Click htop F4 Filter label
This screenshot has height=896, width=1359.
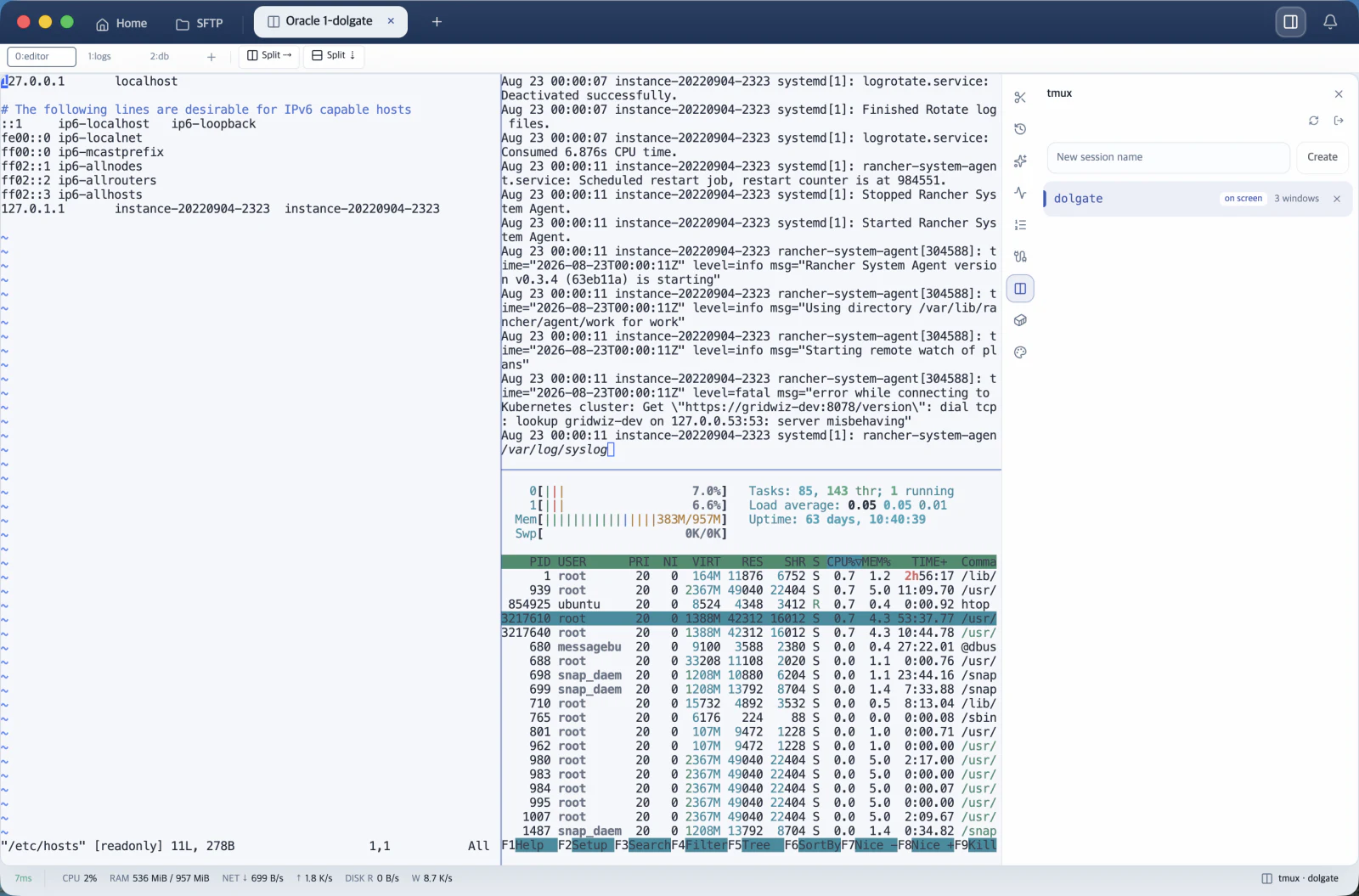[699, 845]
